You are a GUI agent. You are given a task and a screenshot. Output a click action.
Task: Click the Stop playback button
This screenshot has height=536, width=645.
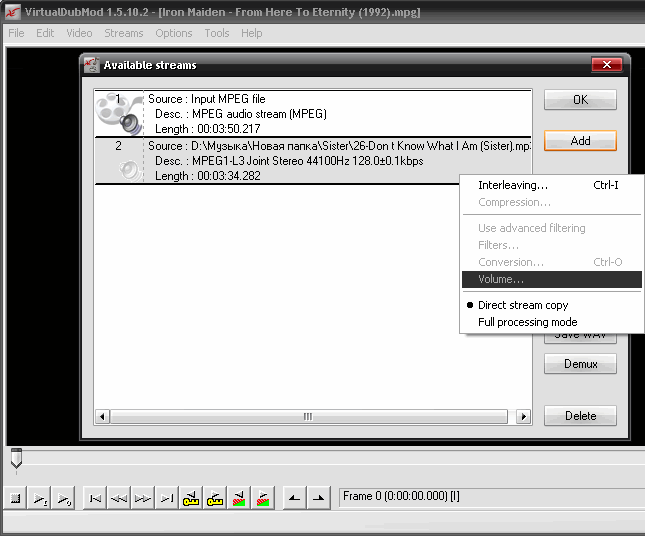click(16, 498)
